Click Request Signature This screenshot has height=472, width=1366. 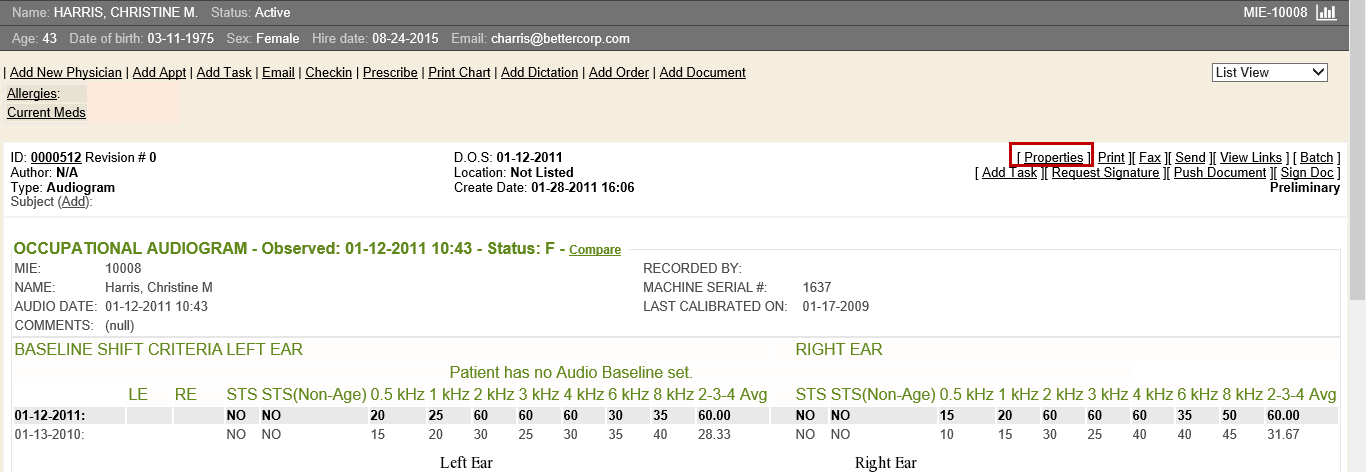tap(1105, 173)
